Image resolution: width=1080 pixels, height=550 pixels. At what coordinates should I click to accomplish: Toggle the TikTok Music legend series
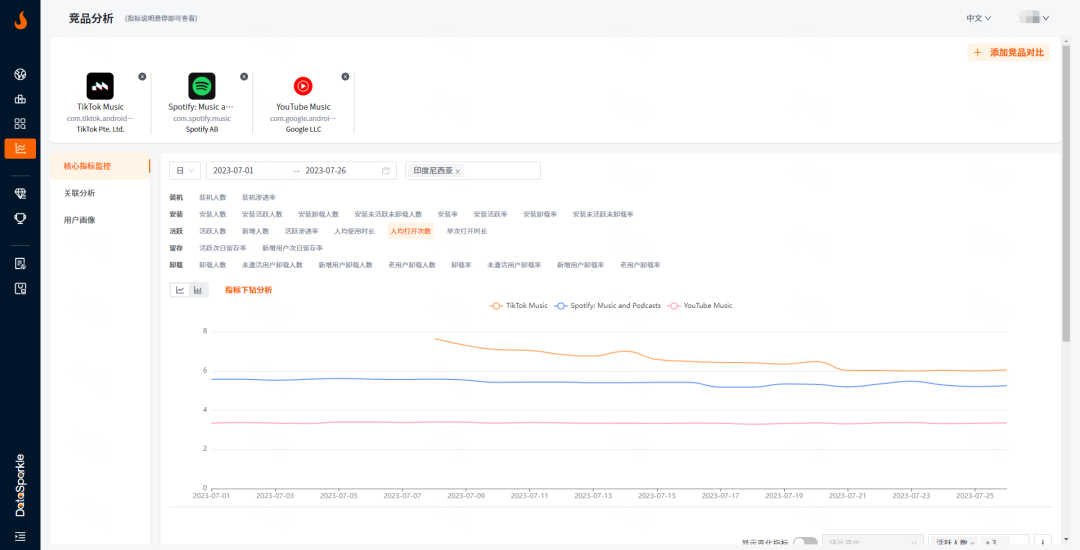coord(519,305)
